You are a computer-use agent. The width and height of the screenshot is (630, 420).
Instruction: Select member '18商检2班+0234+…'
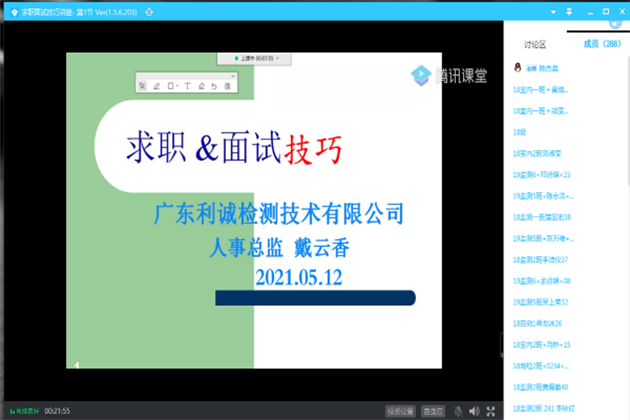pyautogui.click(x=541, y=366)
